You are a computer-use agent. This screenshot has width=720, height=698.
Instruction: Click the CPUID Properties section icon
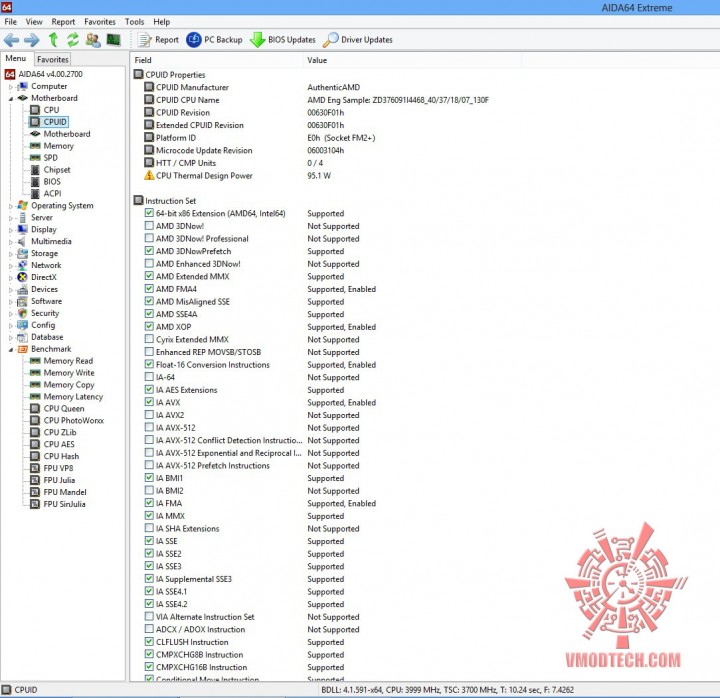click(138, 74)
